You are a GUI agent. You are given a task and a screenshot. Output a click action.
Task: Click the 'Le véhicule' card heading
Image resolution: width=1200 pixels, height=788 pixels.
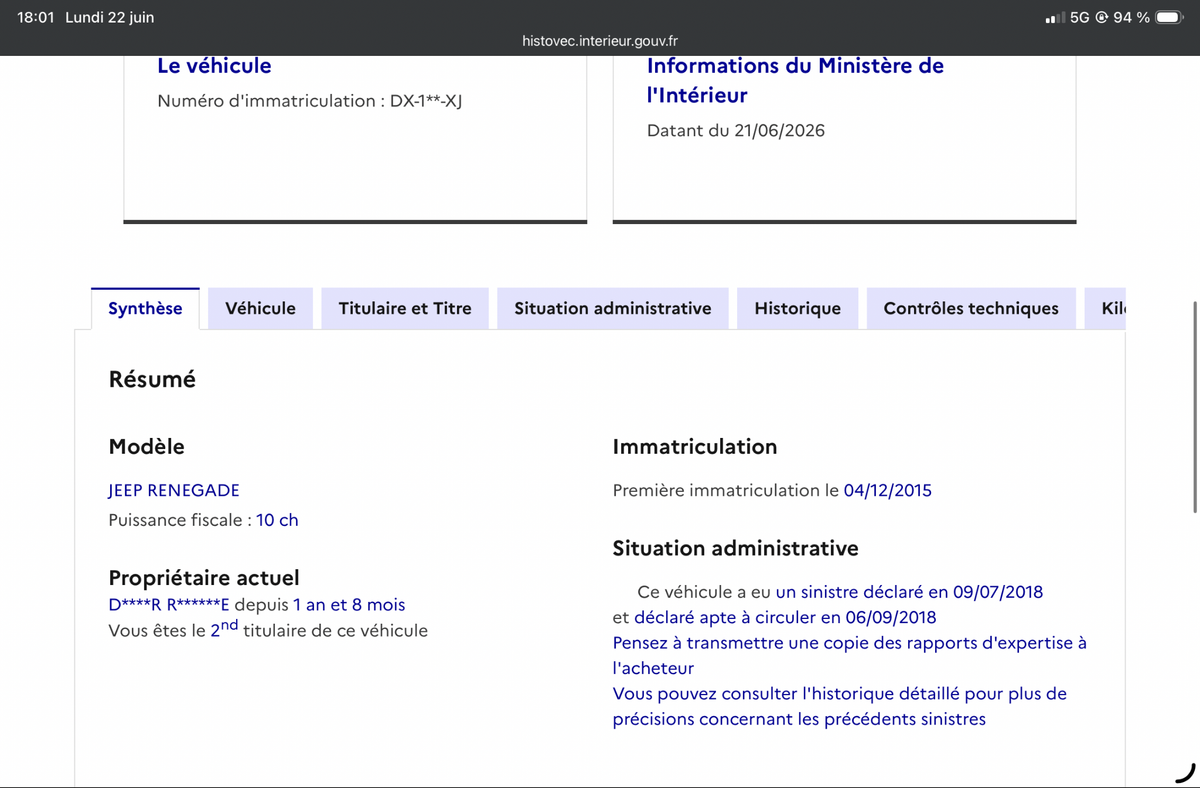point(214,66)
